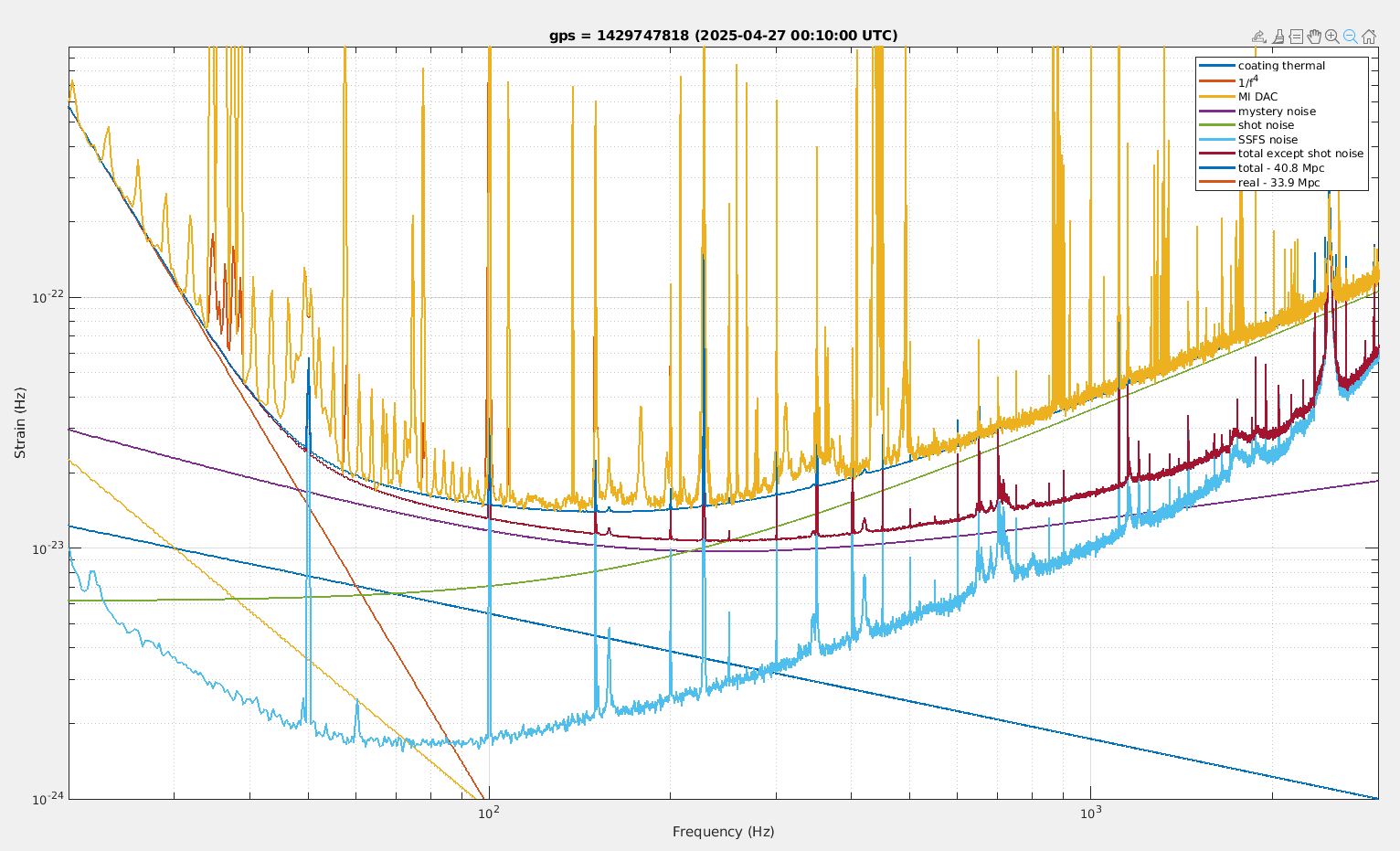Activate the data brushing paintbrush tool
Screen dimensions: 1400x851
click(x=1278, y=37)
